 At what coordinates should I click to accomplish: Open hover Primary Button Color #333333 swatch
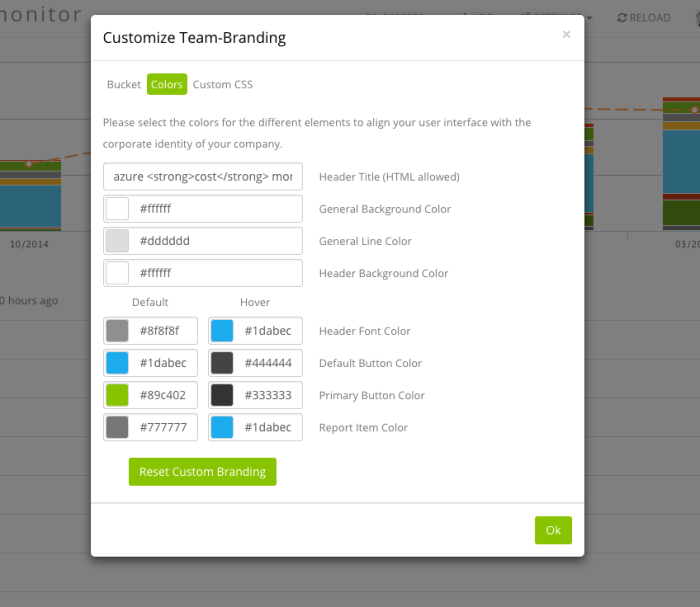coord(222,395)
